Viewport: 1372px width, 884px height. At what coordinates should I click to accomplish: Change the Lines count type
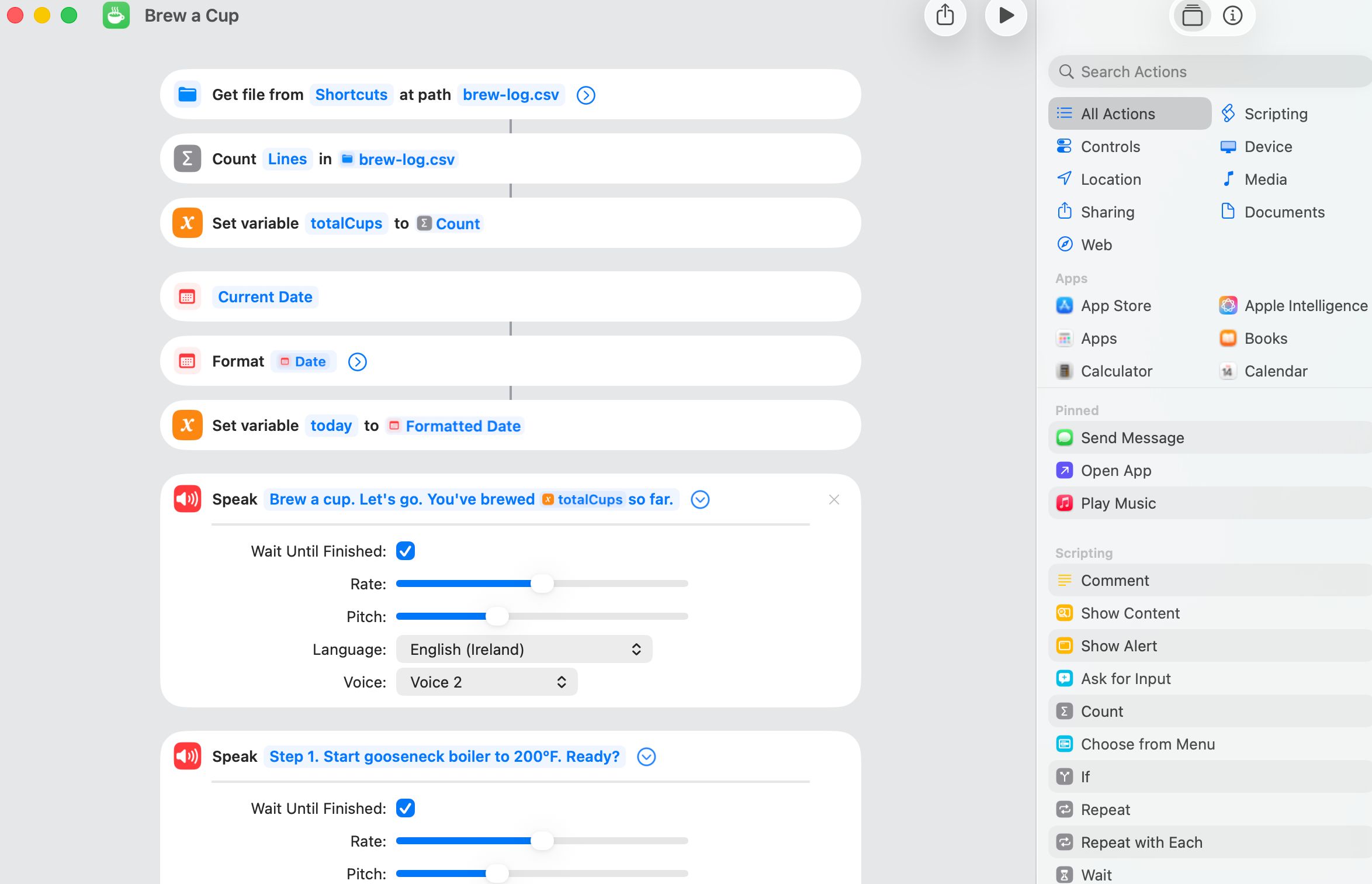point(287,159)
